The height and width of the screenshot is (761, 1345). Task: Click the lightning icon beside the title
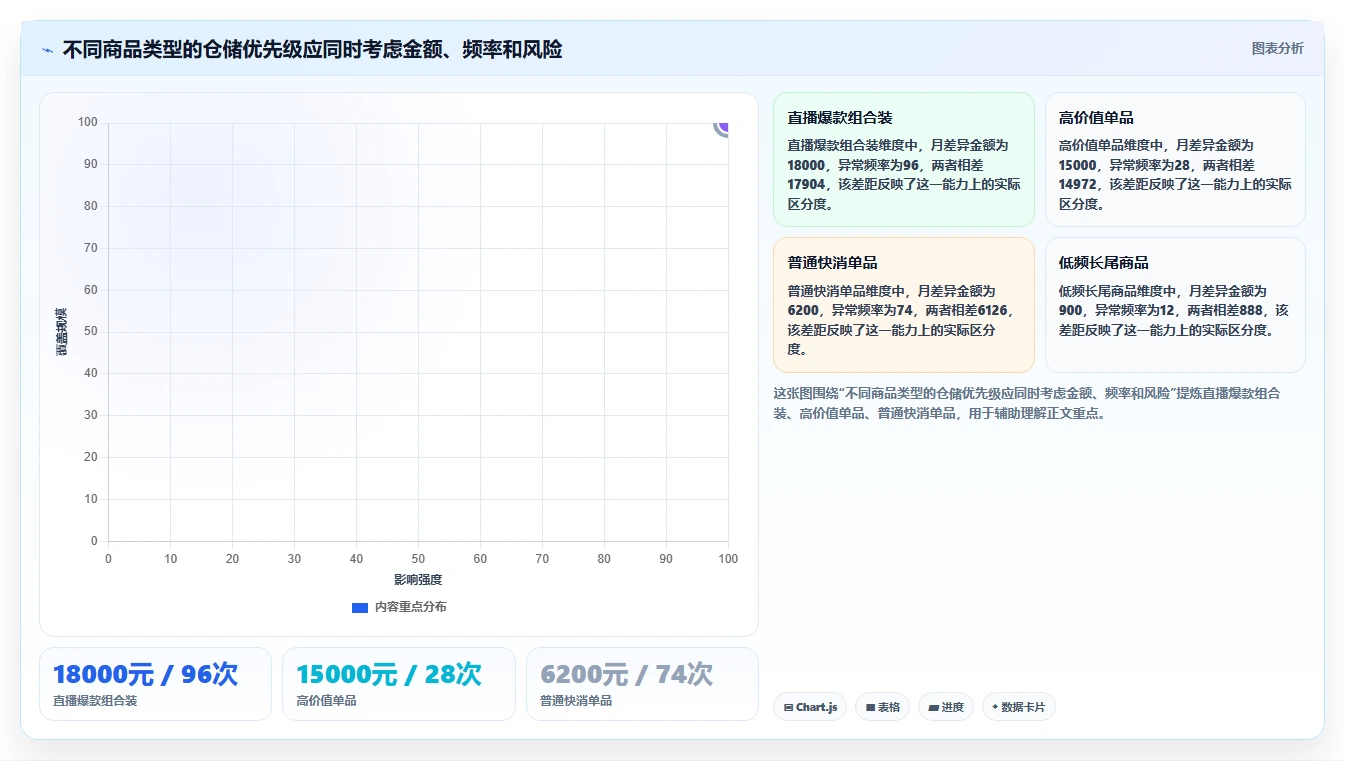pos(48,50)
